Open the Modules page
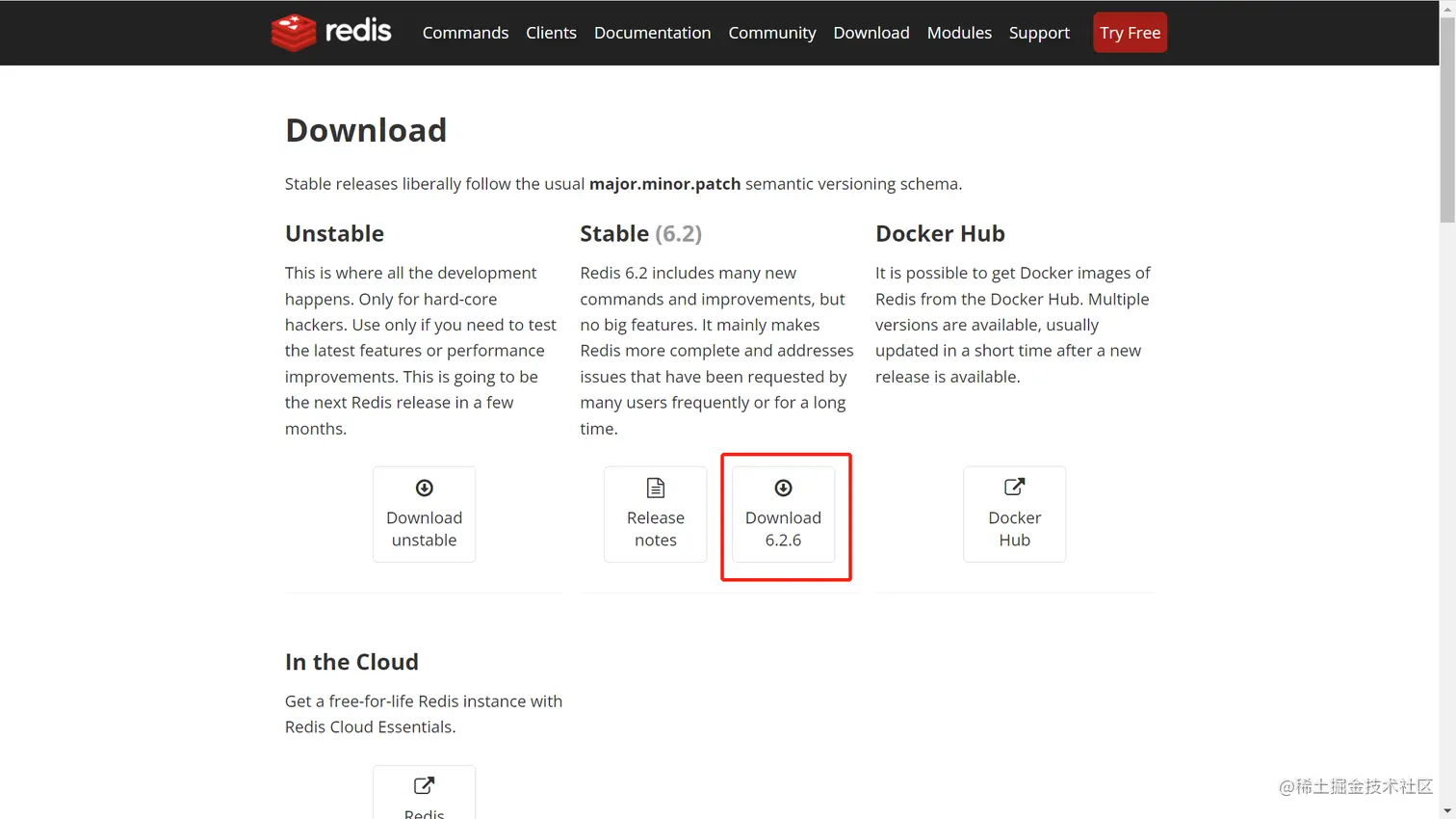The image size is (1456, 819). pos(959,33)
